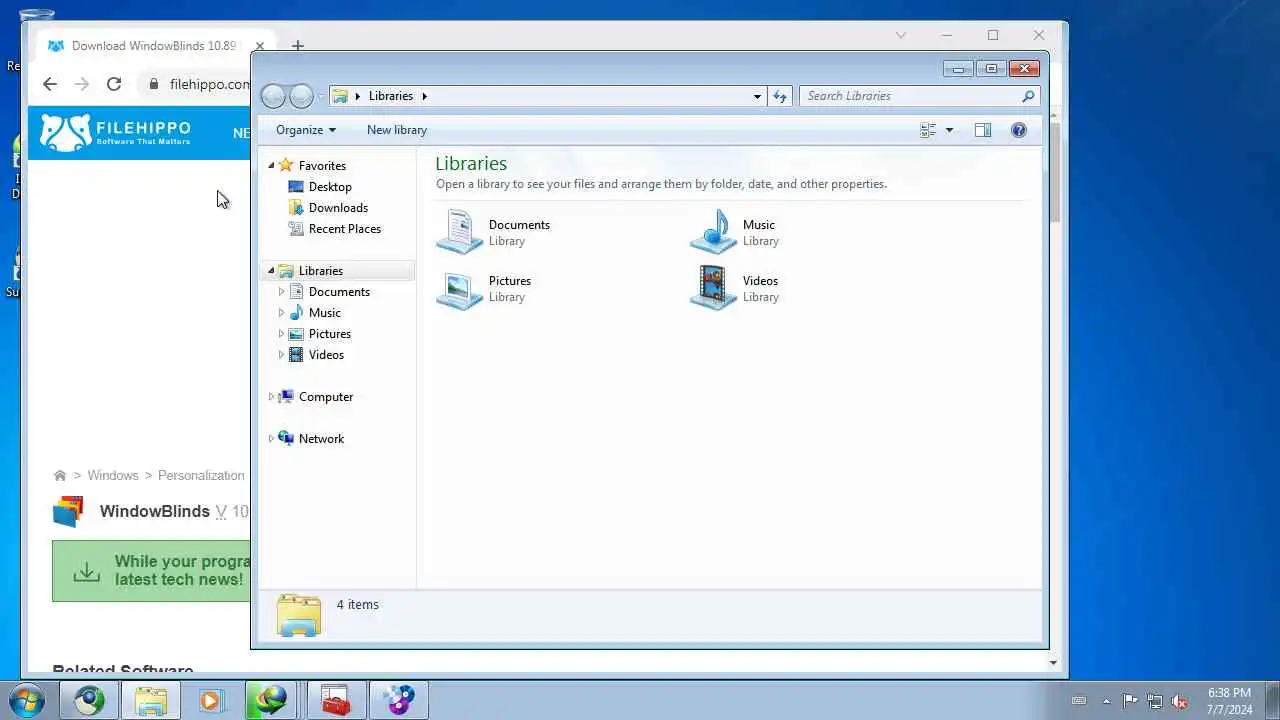1280x720 pixels.
Task: Show the preview pane icon
Action: coord(983,130)
